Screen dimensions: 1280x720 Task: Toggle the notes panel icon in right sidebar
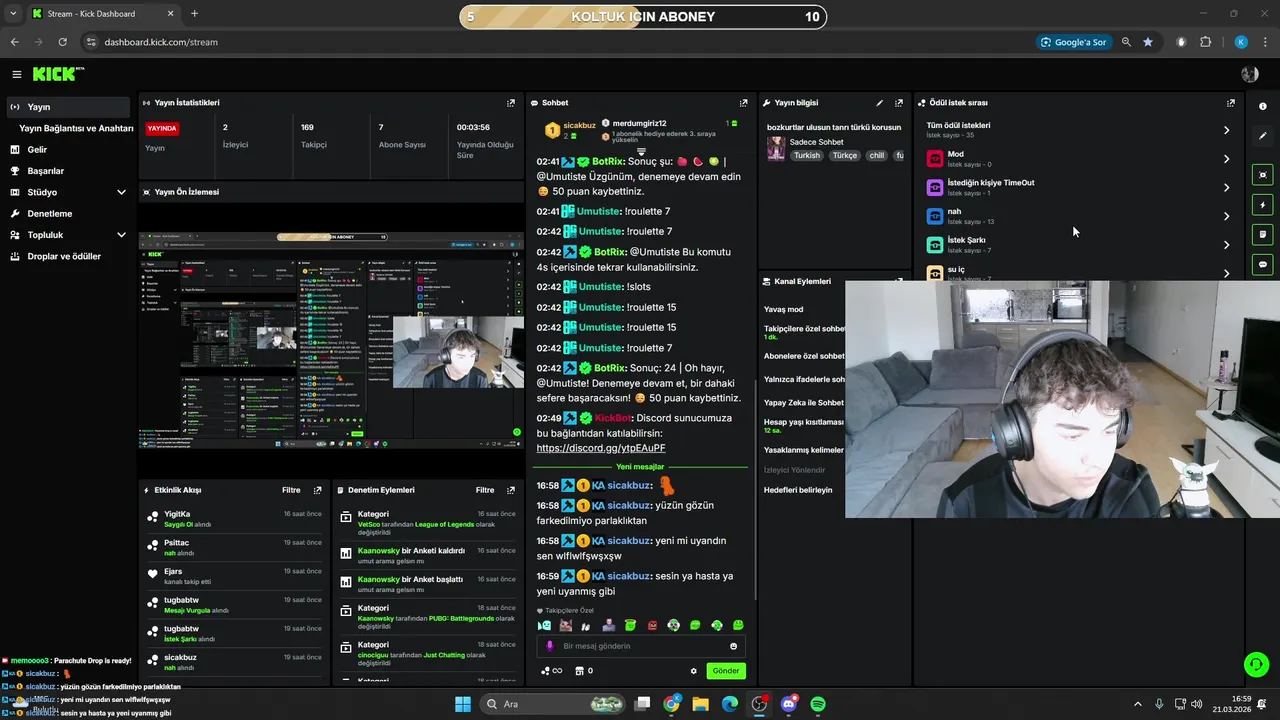(1263, 235)
